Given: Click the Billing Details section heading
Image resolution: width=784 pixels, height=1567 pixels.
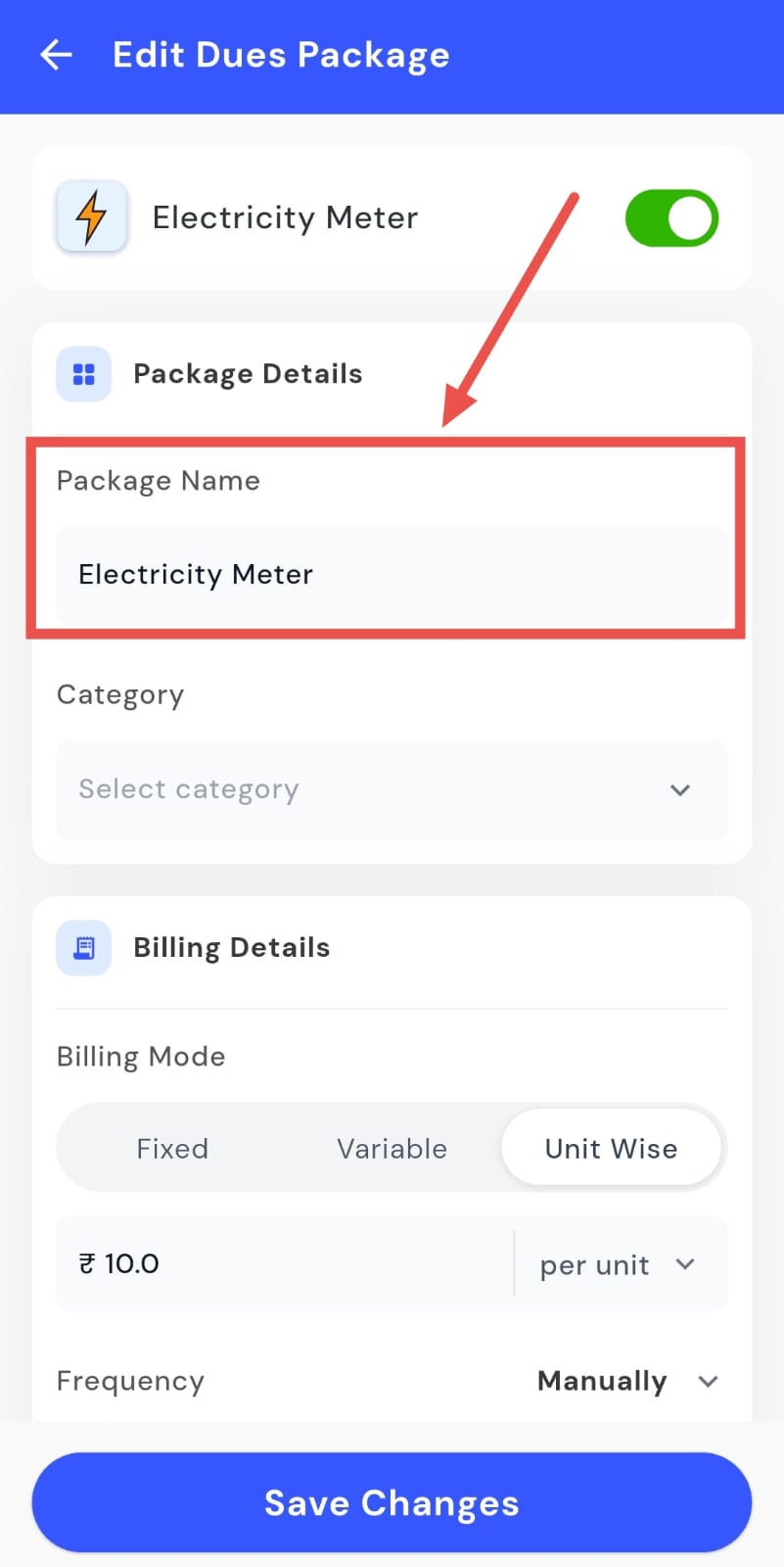Looking at the screenshot, I should coord(231,948).
